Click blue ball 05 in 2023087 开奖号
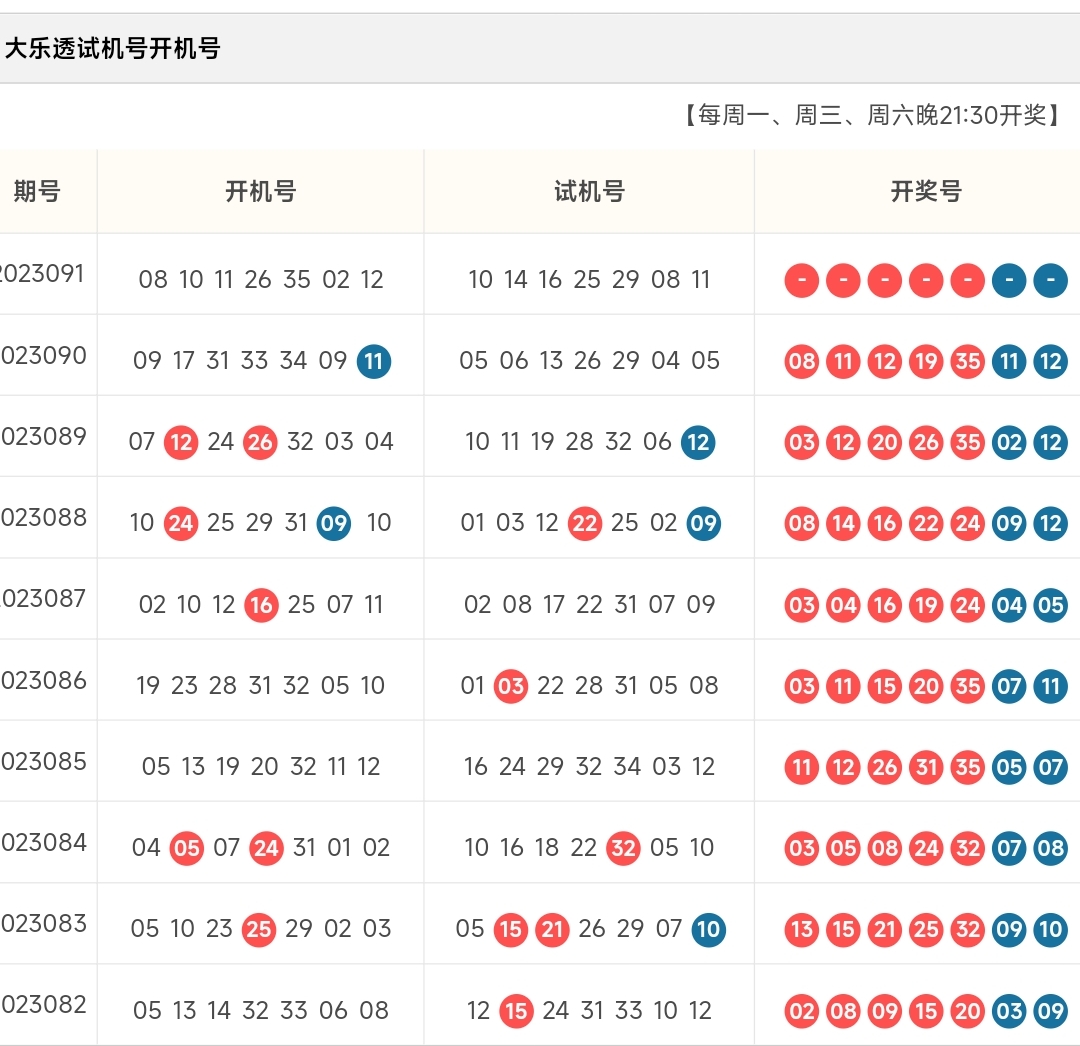This screenshot has height=1046, width=1080. 1050,605
